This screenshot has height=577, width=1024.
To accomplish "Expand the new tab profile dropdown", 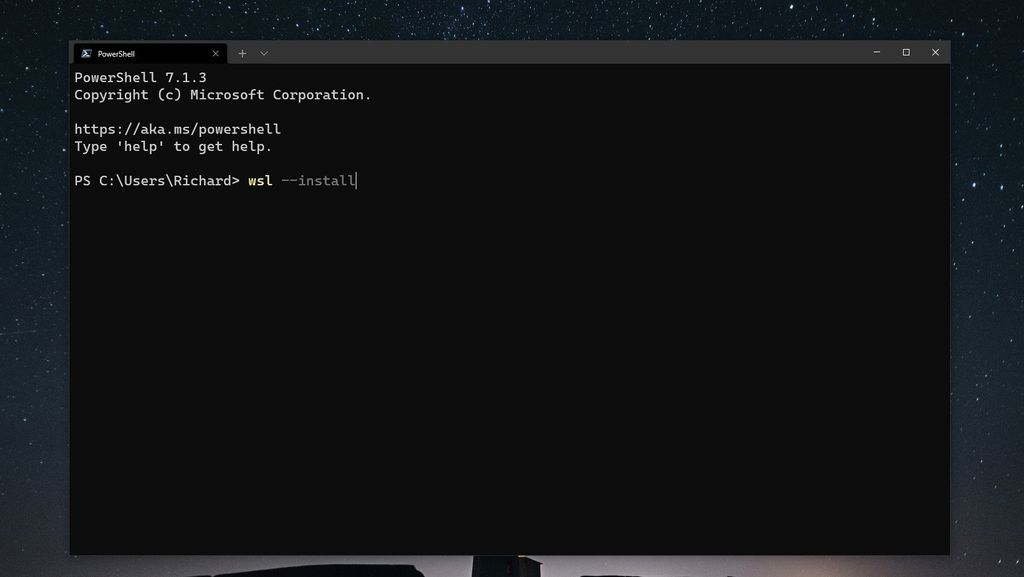I will point(264,54).
